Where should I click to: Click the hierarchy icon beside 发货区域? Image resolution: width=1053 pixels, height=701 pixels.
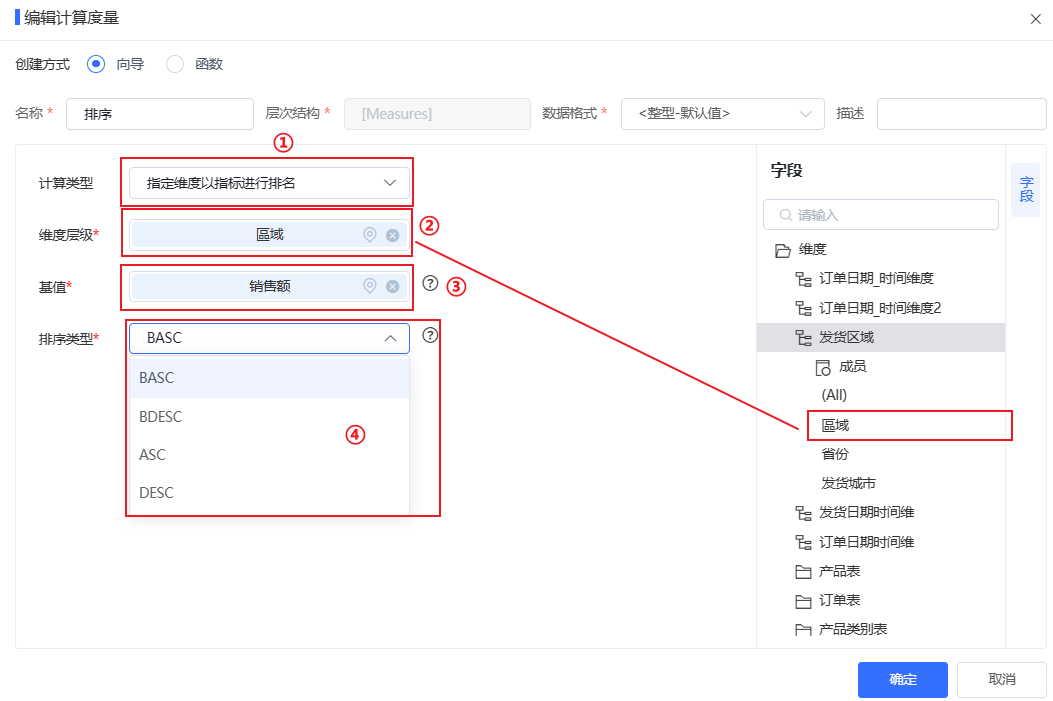pyautogui.click(x=803, y=337)
